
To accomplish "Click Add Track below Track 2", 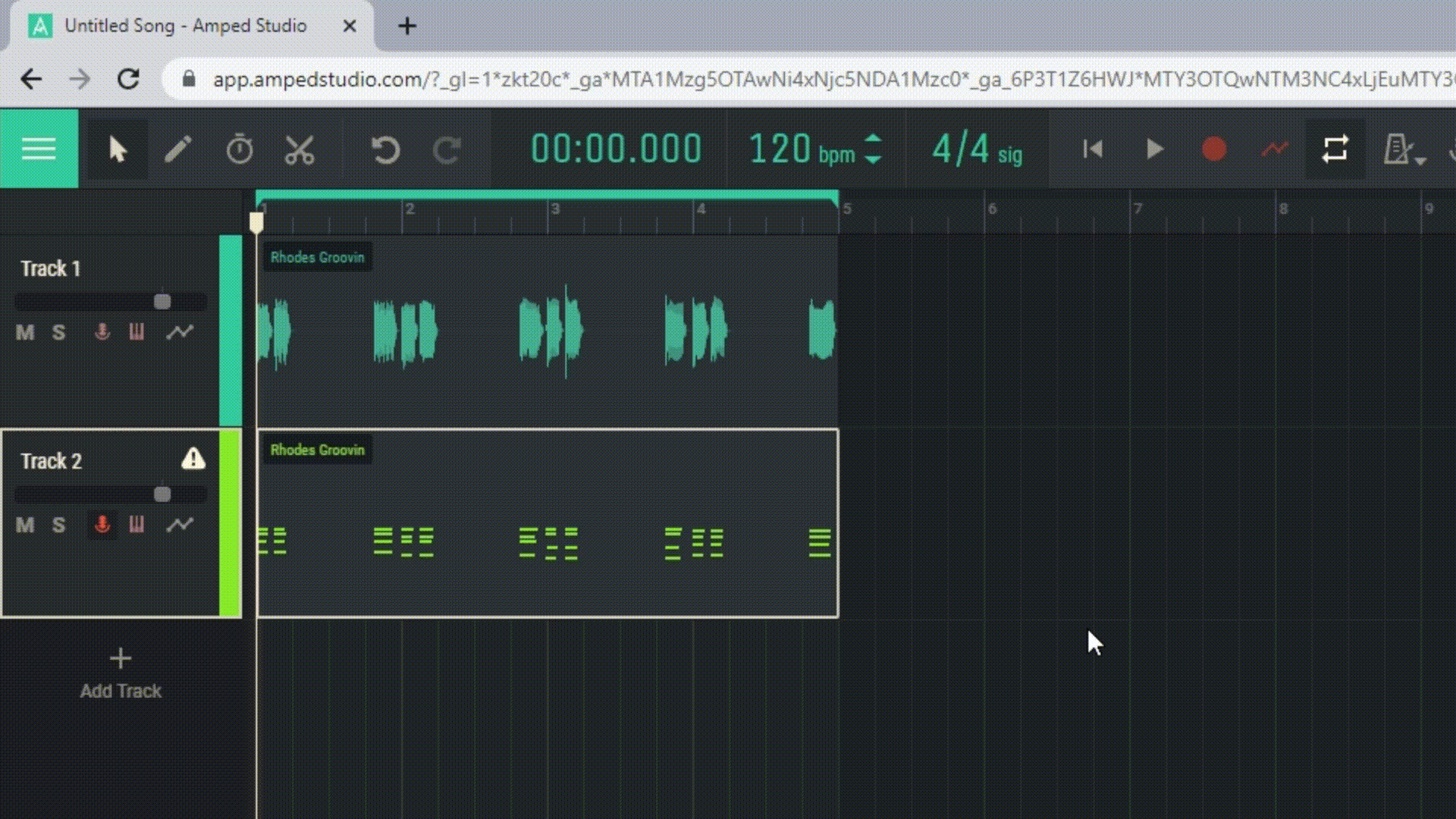I will pos(120,672).
